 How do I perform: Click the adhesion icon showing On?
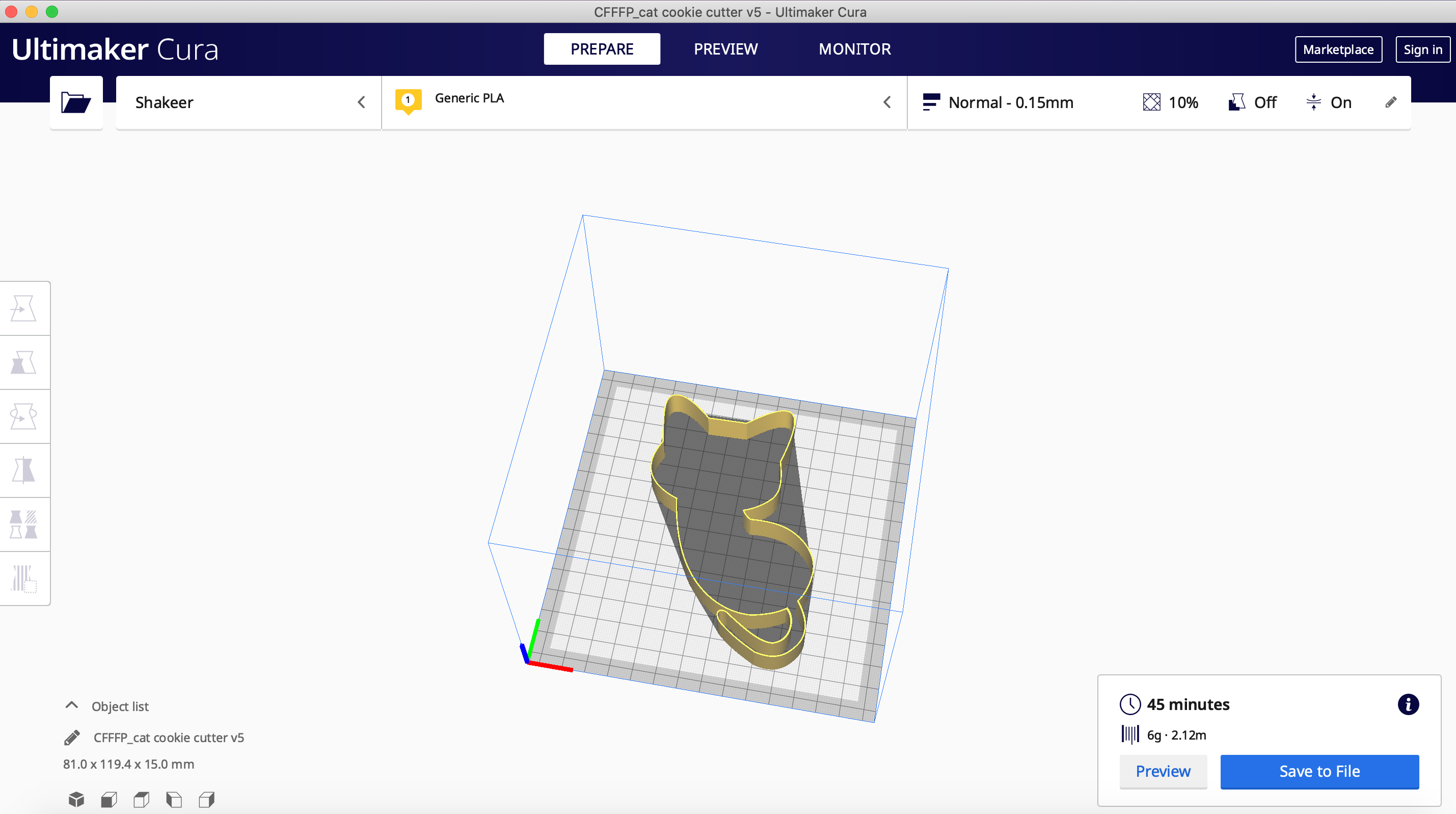tap(1313, 102)
